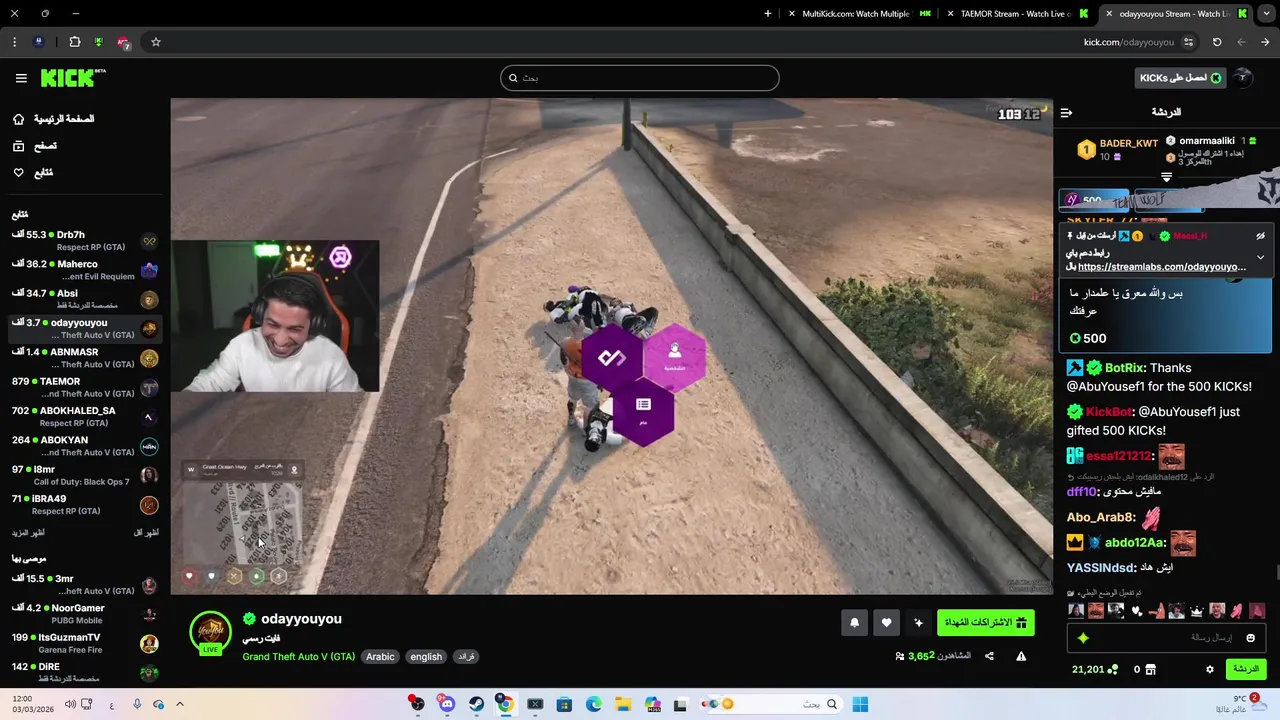Screen dimensions: 1280x720
Task: Toggle the taskbar microphone icon
Action: click(x=137, y=704)
